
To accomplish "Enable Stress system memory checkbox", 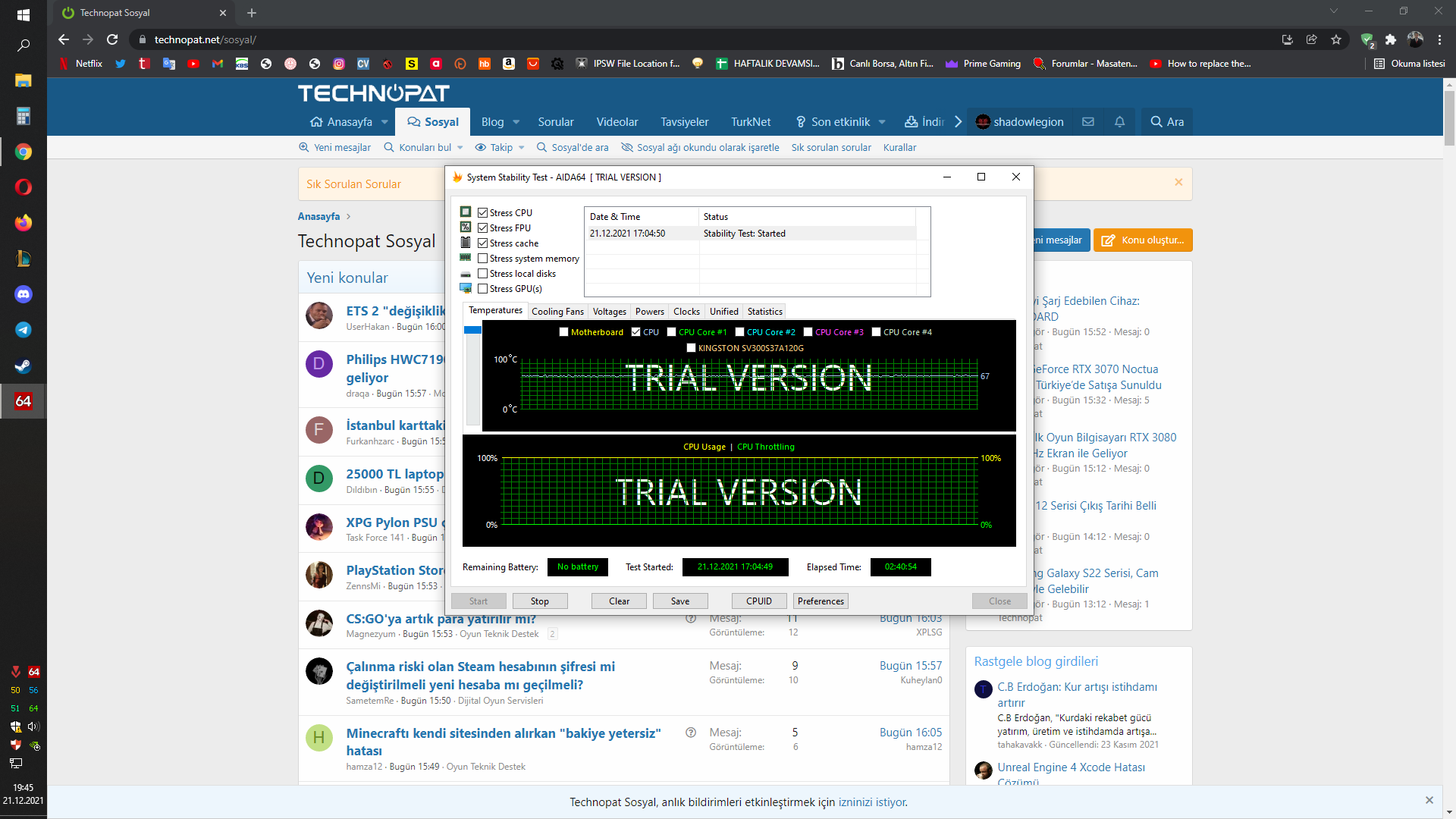I will tap(483, 259).
